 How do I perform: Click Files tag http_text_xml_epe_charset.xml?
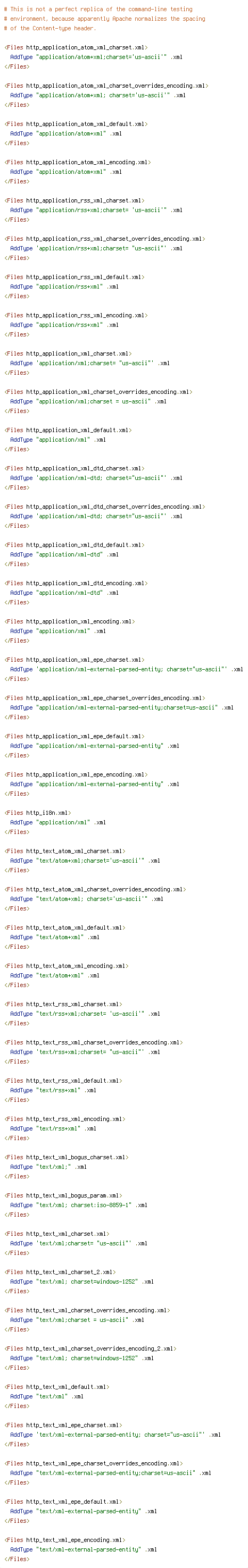pos(63,1426)
